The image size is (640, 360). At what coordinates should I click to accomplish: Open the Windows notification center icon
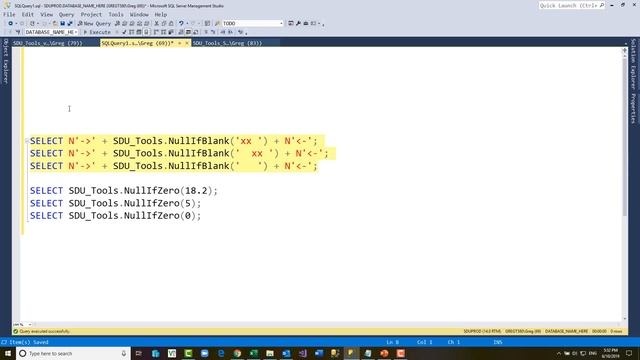(629, 353)
